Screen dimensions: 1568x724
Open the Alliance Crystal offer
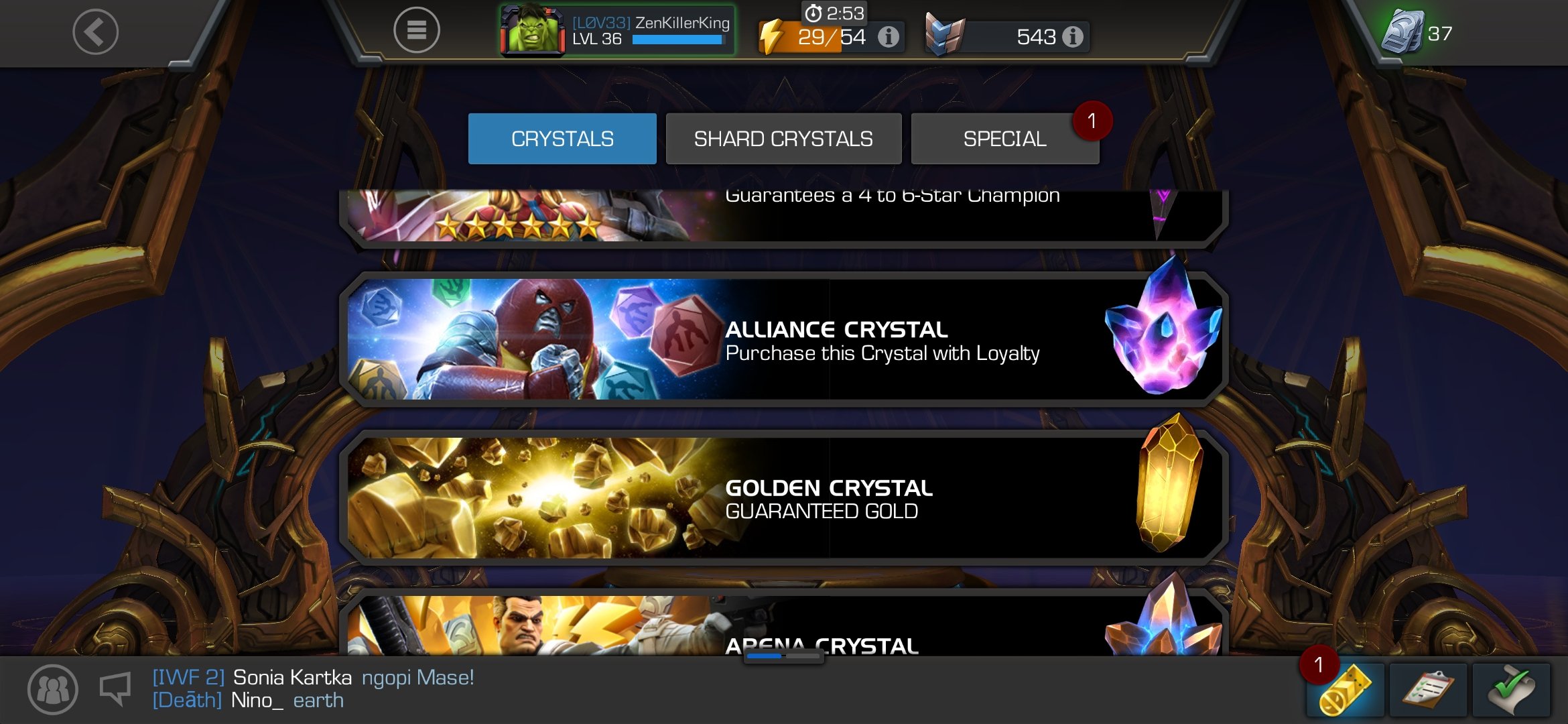click(784, 339)
